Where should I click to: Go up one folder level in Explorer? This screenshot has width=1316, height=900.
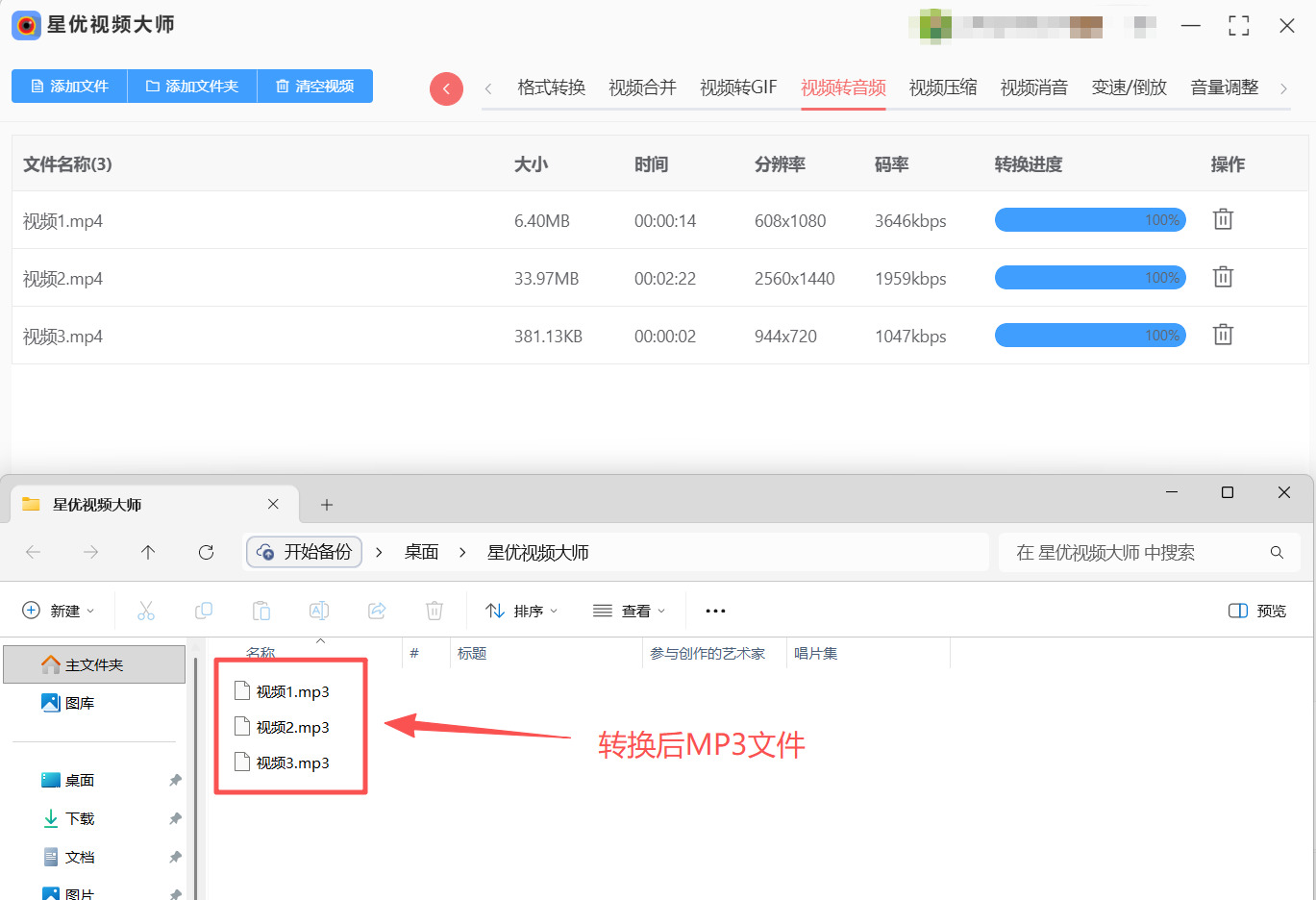coord(148,552)
